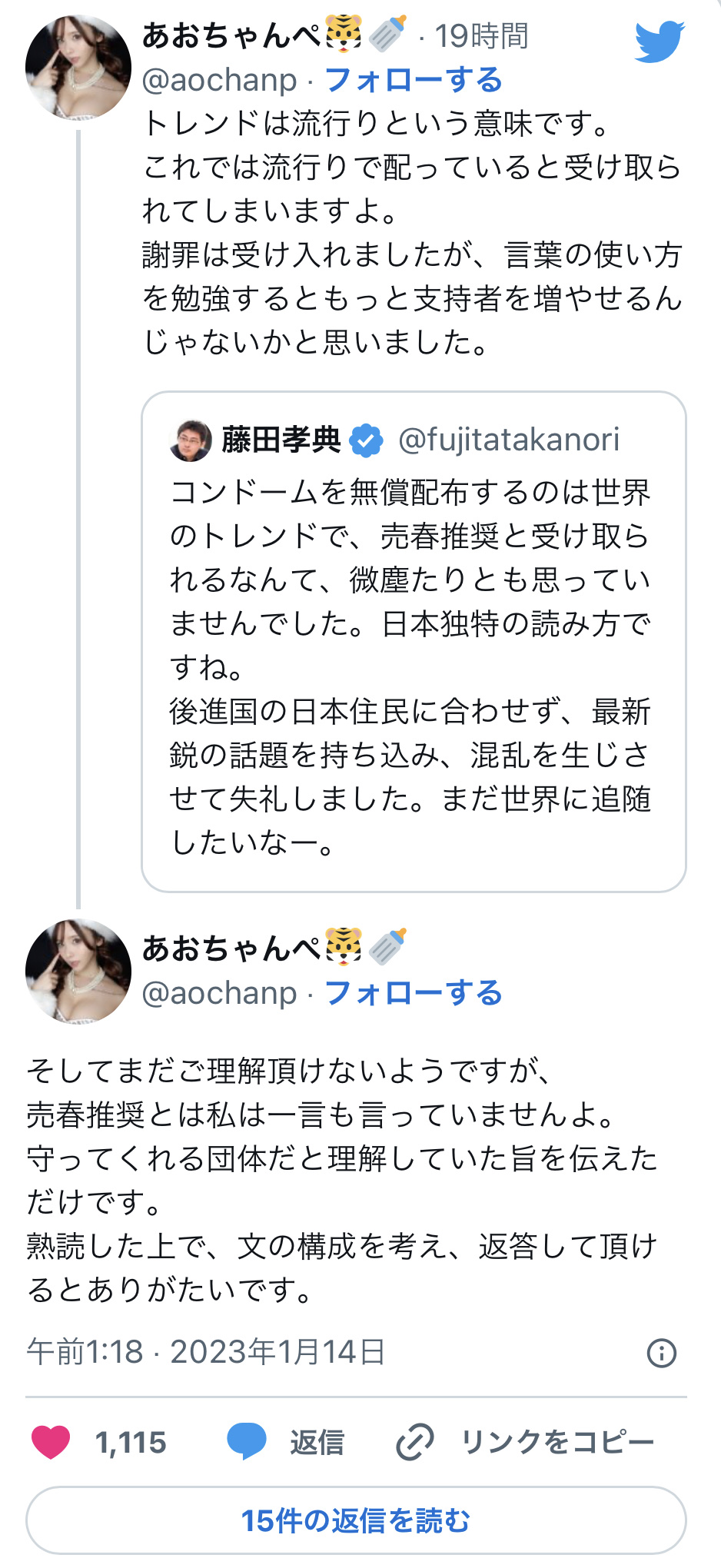Click the 19時間 time stamp
The height and width of the screenshot is (1568, 721).
pyautogui.click(x=482, y=35)
